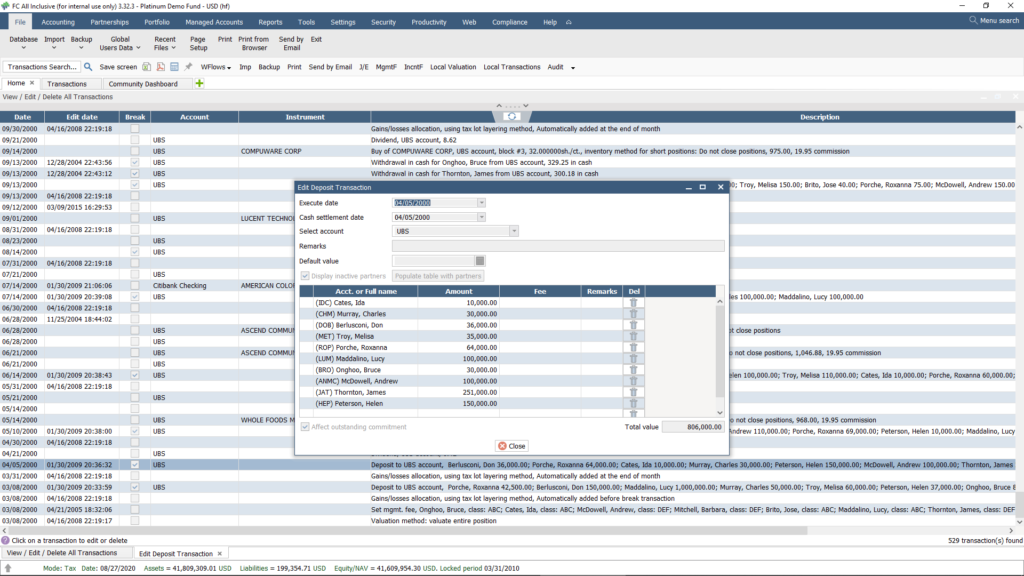The height and width of the screenshot is (576, 1024).
Task: Toggle Display inactive partners checkbox
Action: (x=305, y=276)
